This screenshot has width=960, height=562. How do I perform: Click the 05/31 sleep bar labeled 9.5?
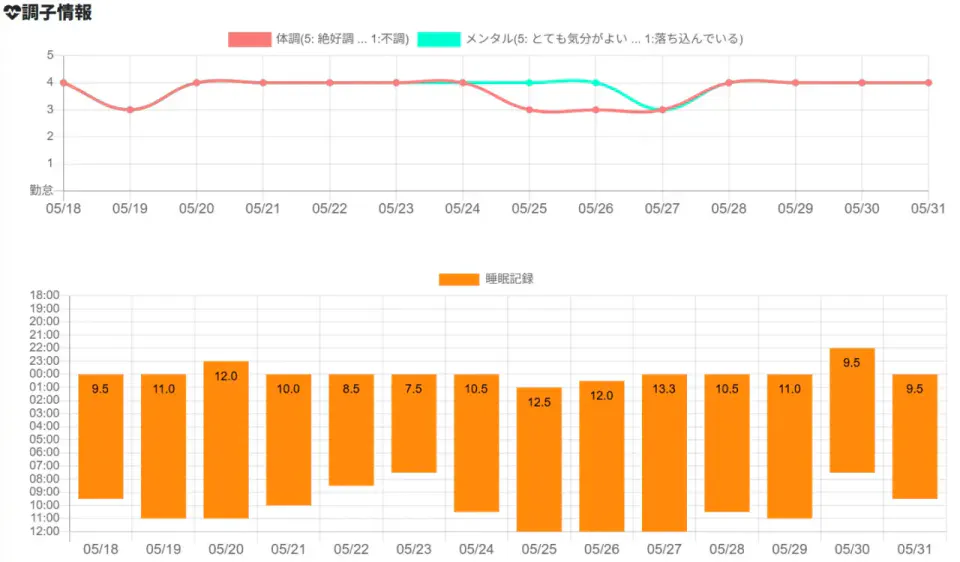pyautogui.click(x=915, y=436)
